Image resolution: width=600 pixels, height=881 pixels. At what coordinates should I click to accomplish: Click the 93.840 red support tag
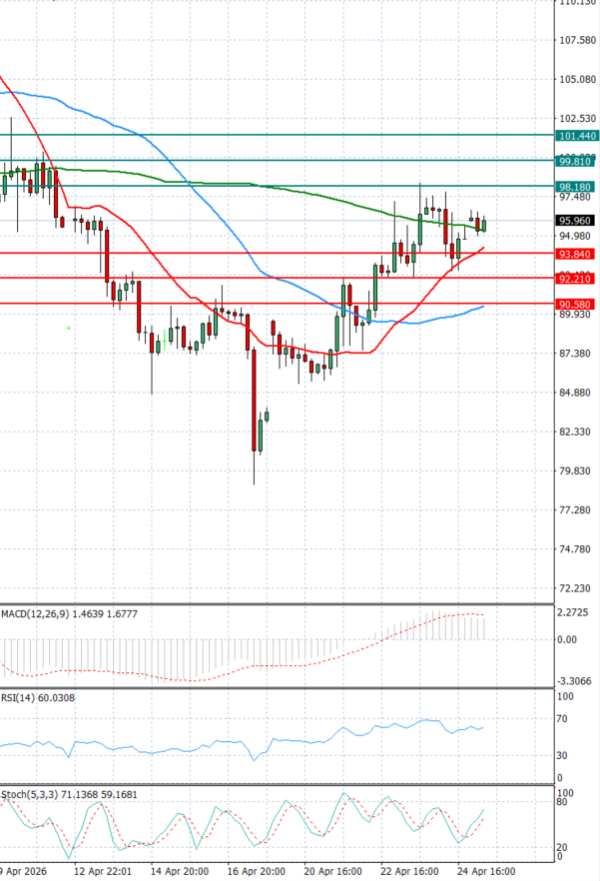(577, 254)
